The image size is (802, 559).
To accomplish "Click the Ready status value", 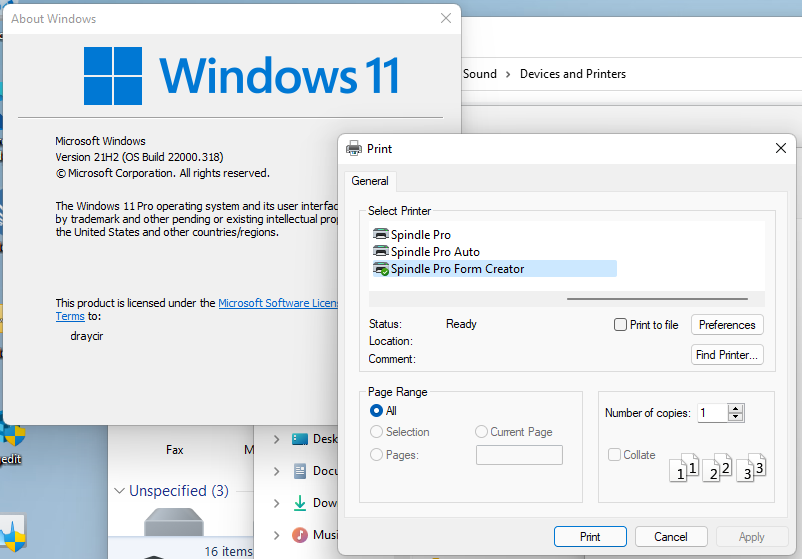I will (x=461, y=324).
